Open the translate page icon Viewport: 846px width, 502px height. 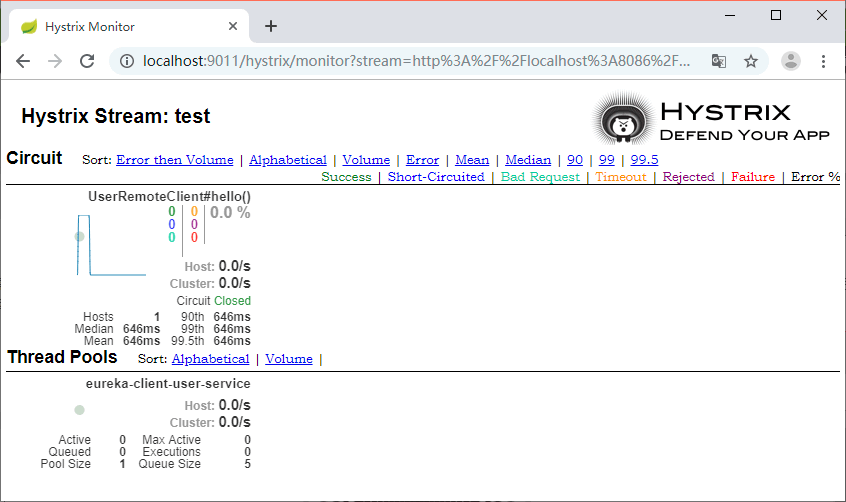coord(719,61)
